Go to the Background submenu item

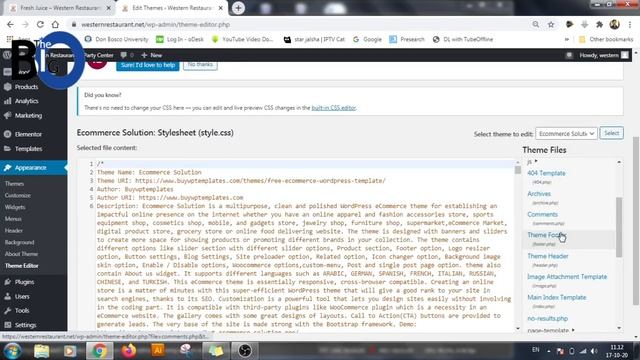pyautogui.click(x=20, y=242)
